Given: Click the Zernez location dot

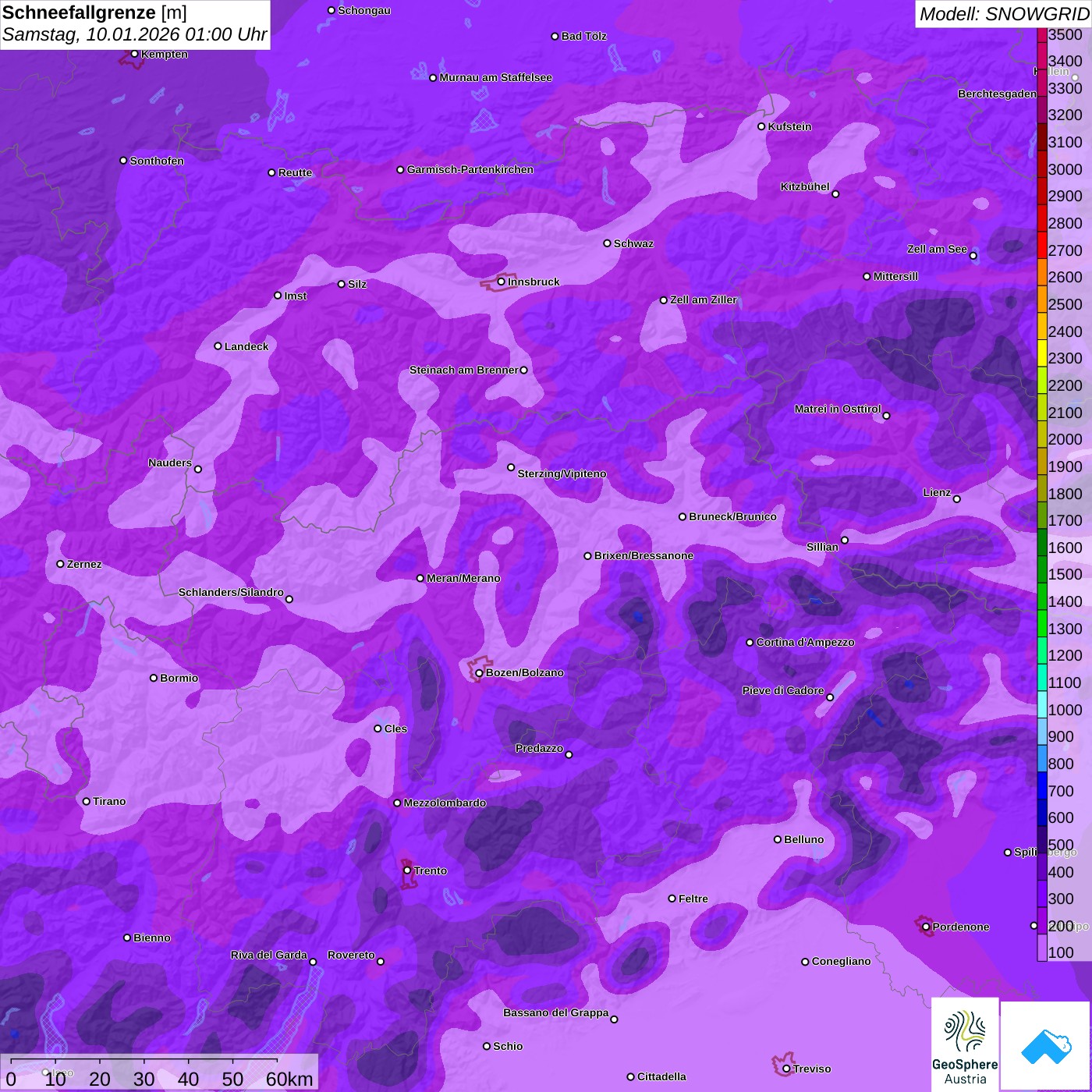Looking at the screenshot, I should [x=61, y=564].
